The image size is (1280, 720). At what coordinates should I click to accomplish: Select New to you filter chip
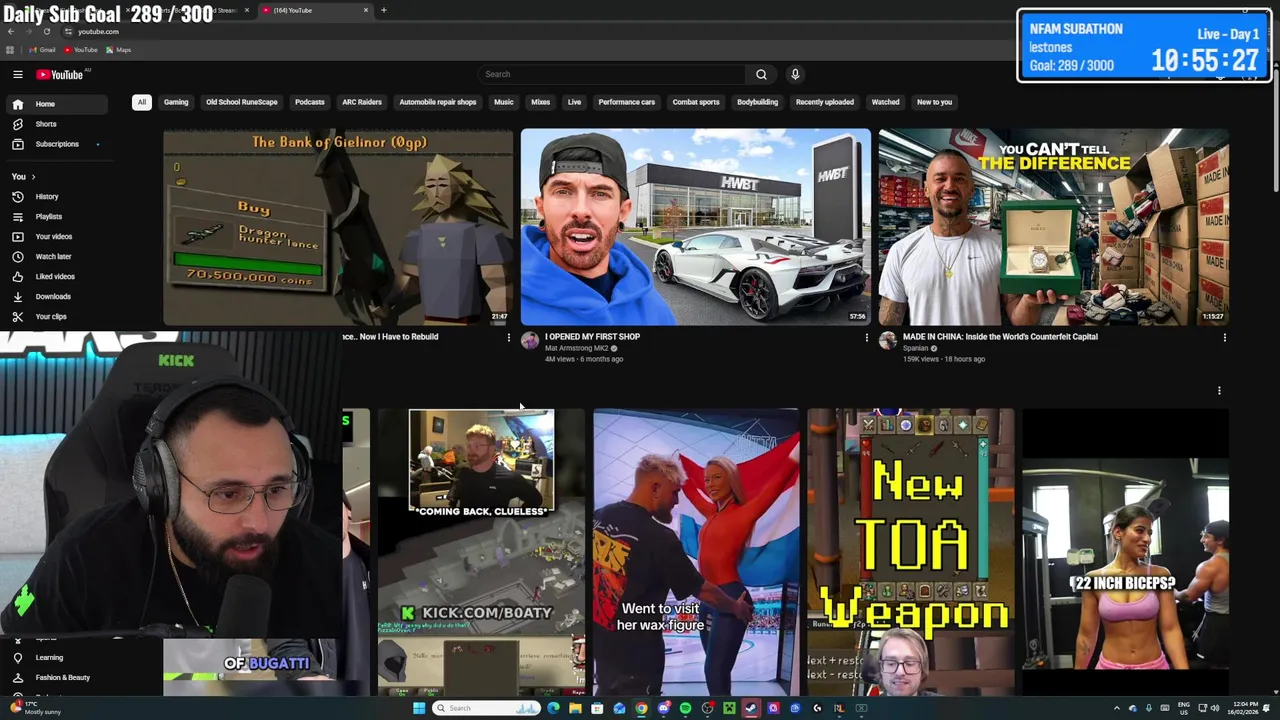click(934, 102)
